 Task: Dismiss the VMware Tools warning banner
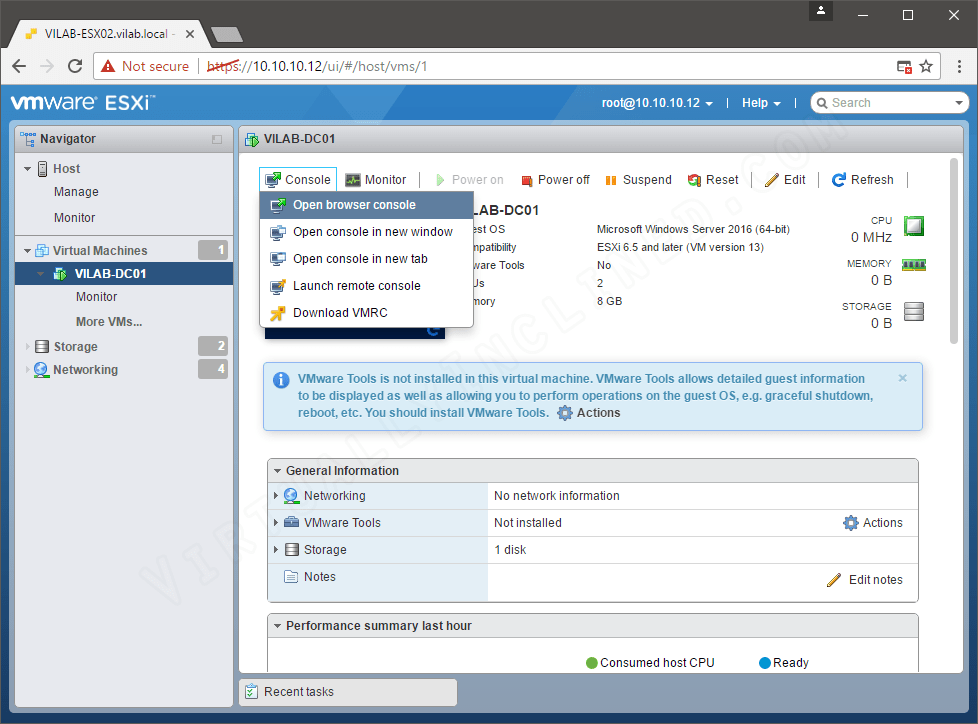click(x=902, y=378)
